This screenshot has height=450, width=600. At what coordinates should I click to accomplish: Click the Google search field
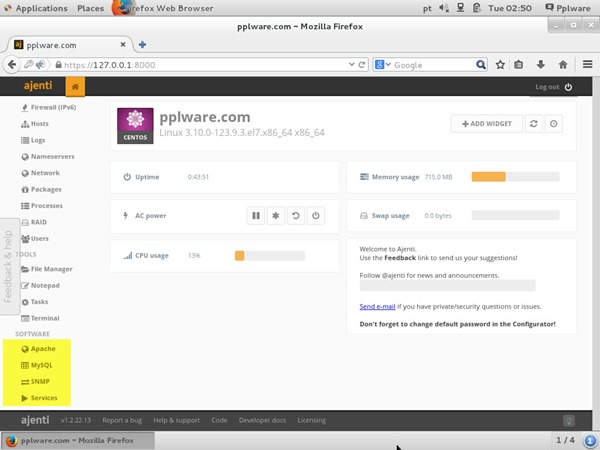[x=434, y=65]
